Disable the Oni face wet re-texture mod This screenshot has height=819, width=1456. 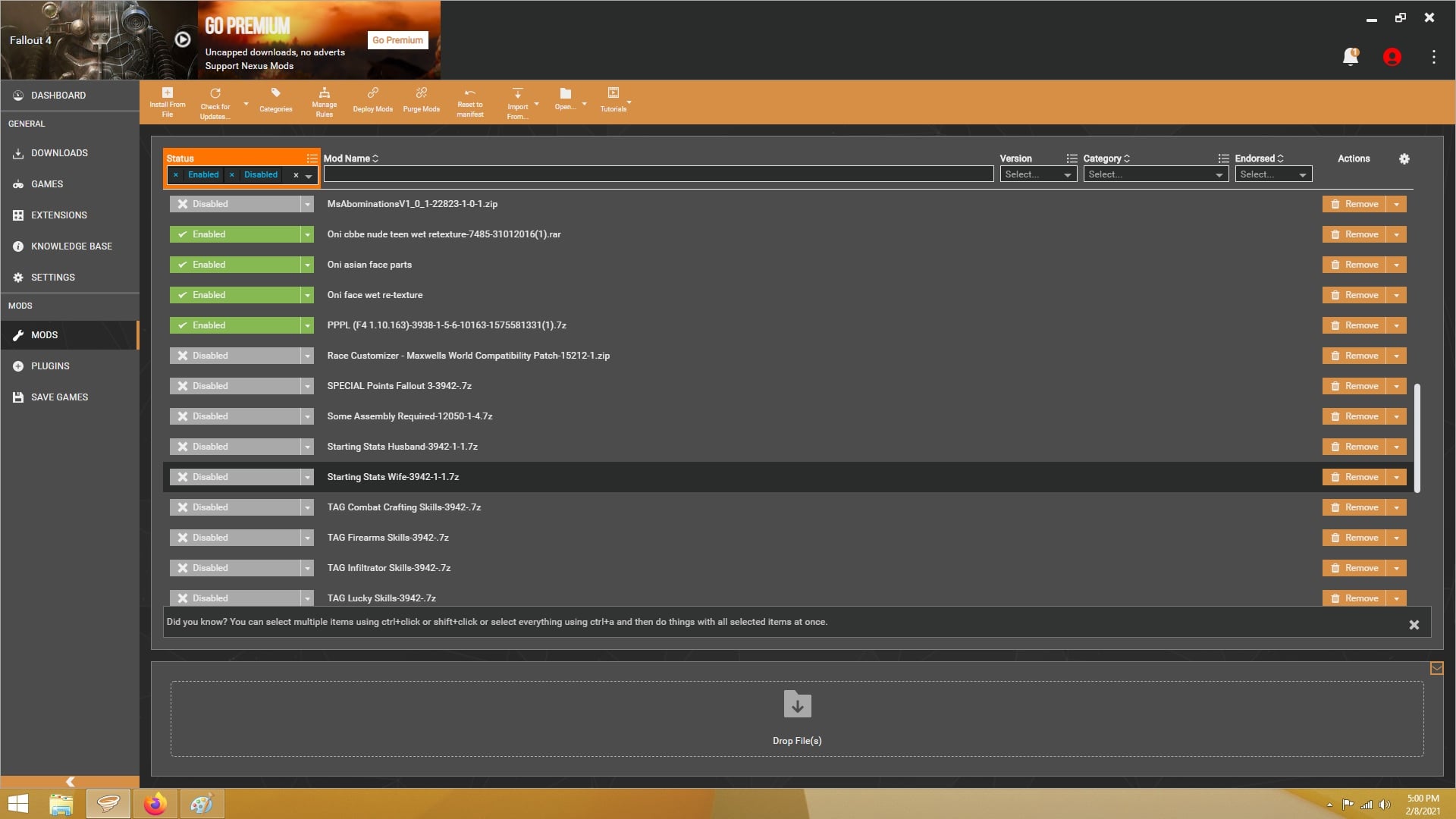click(x=235, y=295)
